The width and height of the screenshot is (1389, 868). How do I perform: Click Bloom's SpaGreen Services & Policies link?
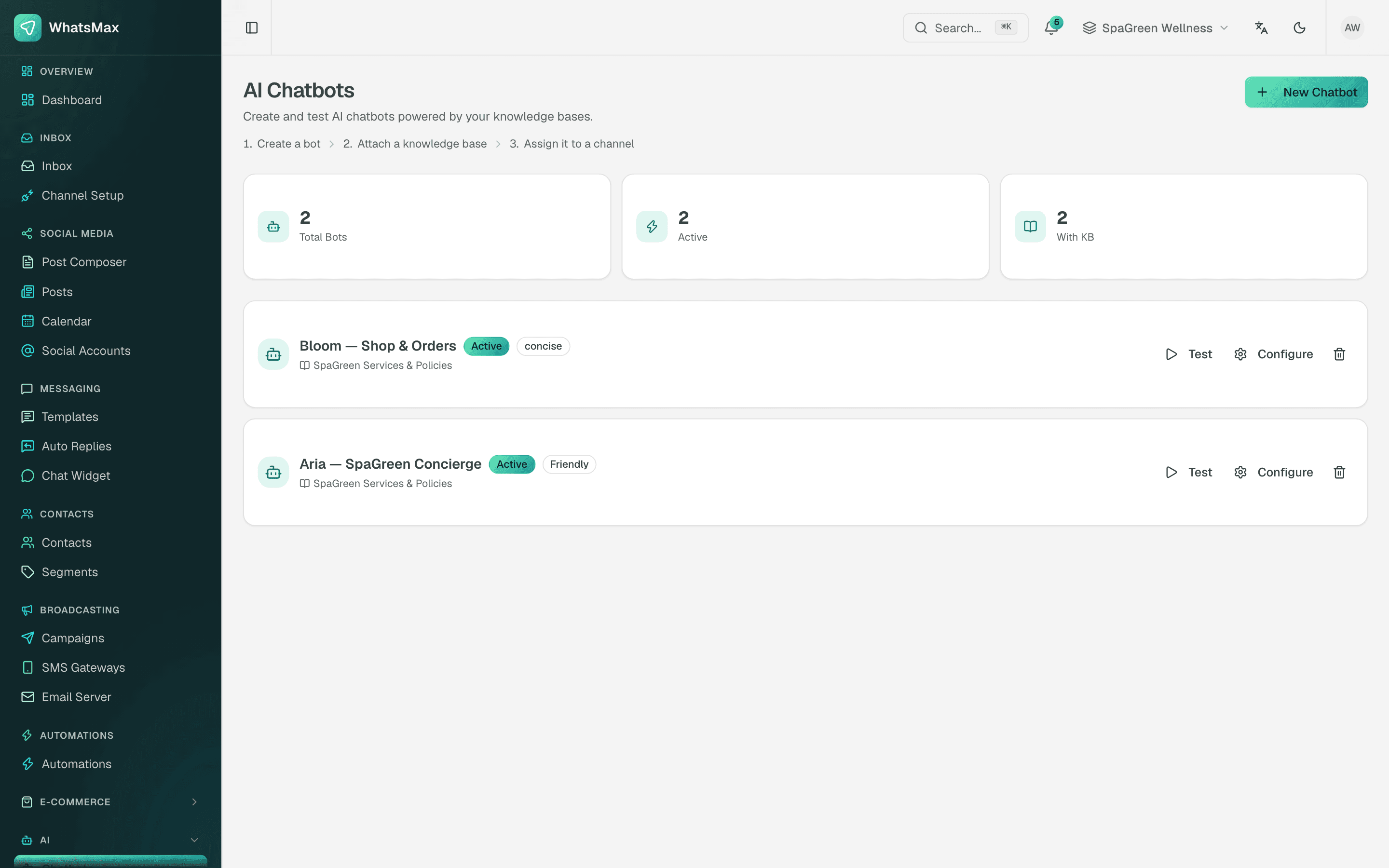[x=376, y=365]
